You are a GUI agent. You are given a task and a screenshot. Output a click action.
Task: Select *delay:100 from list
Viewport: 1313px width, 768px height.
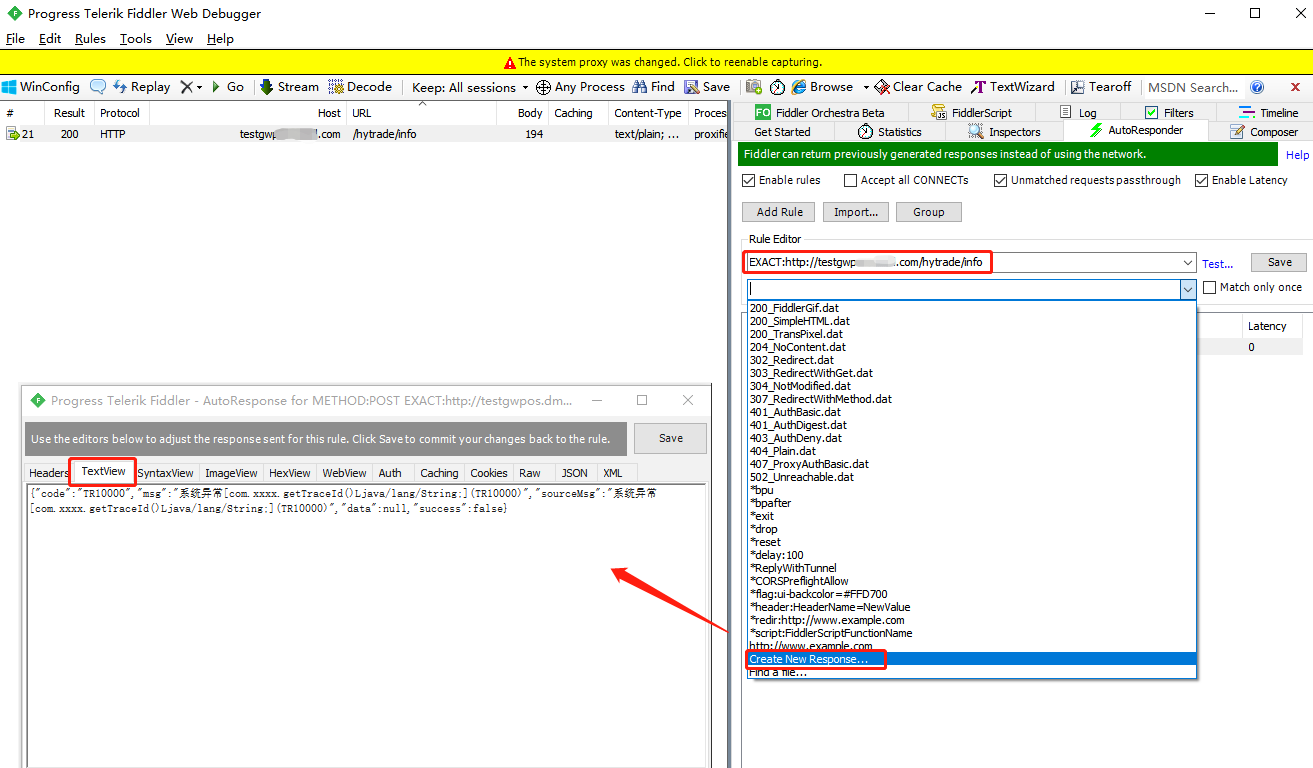(x=971, y=555)
